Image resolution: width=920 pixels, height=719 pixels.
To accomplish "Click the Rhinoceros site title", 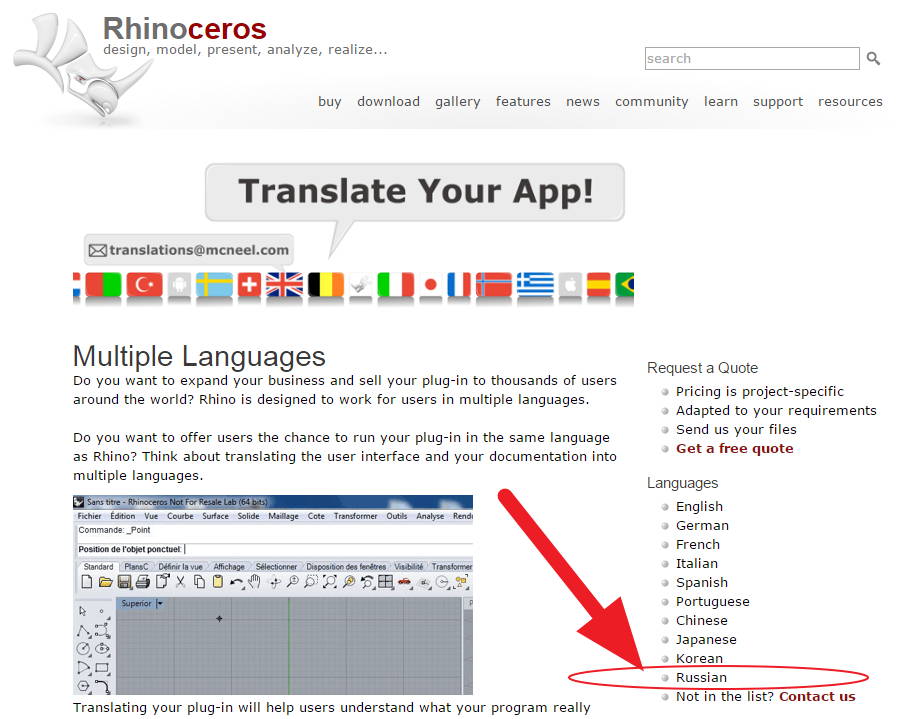I will [185, 28].
